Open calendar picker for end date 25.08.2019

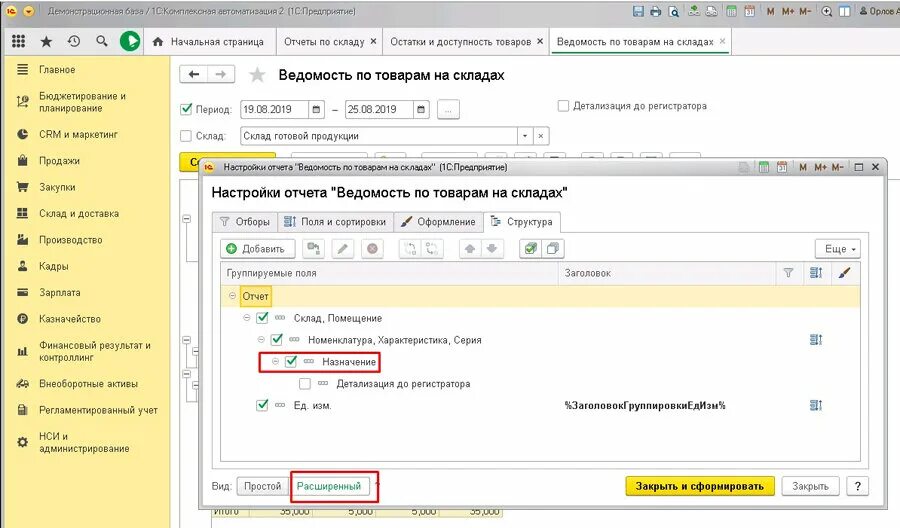click(421, 109)
